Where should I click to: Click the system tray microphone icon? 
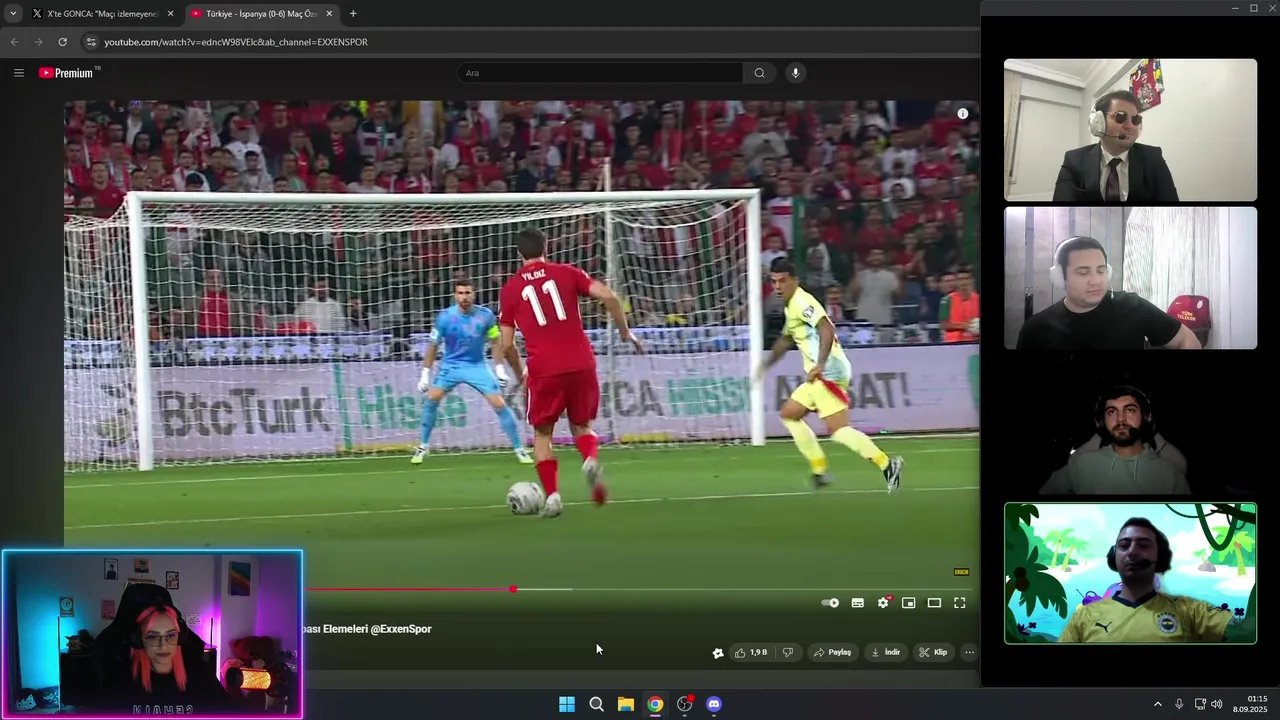tap(1179, 704)
